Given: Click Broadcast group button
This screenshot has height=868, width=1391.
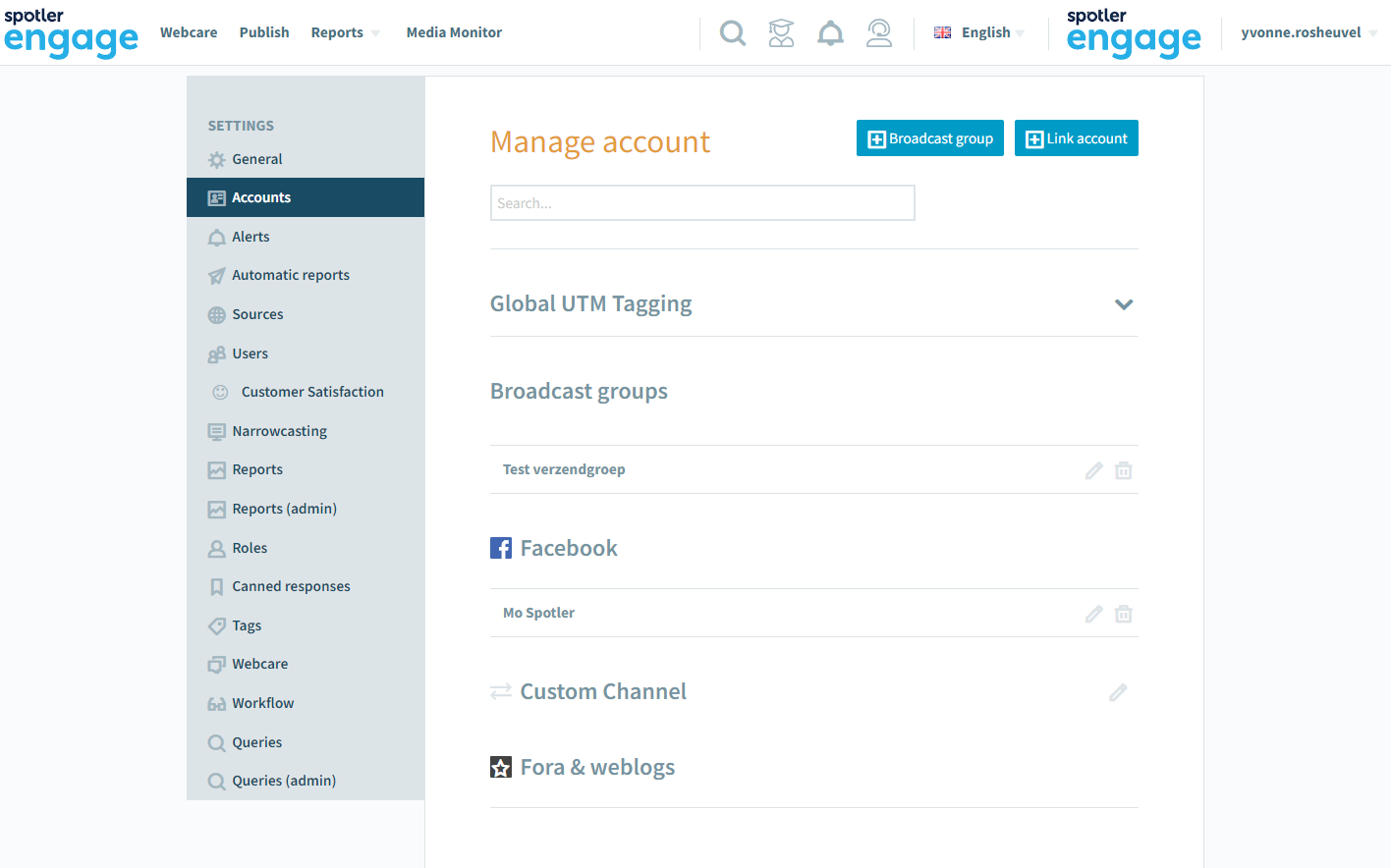Looking at the screenshot, I should (930, 138).
